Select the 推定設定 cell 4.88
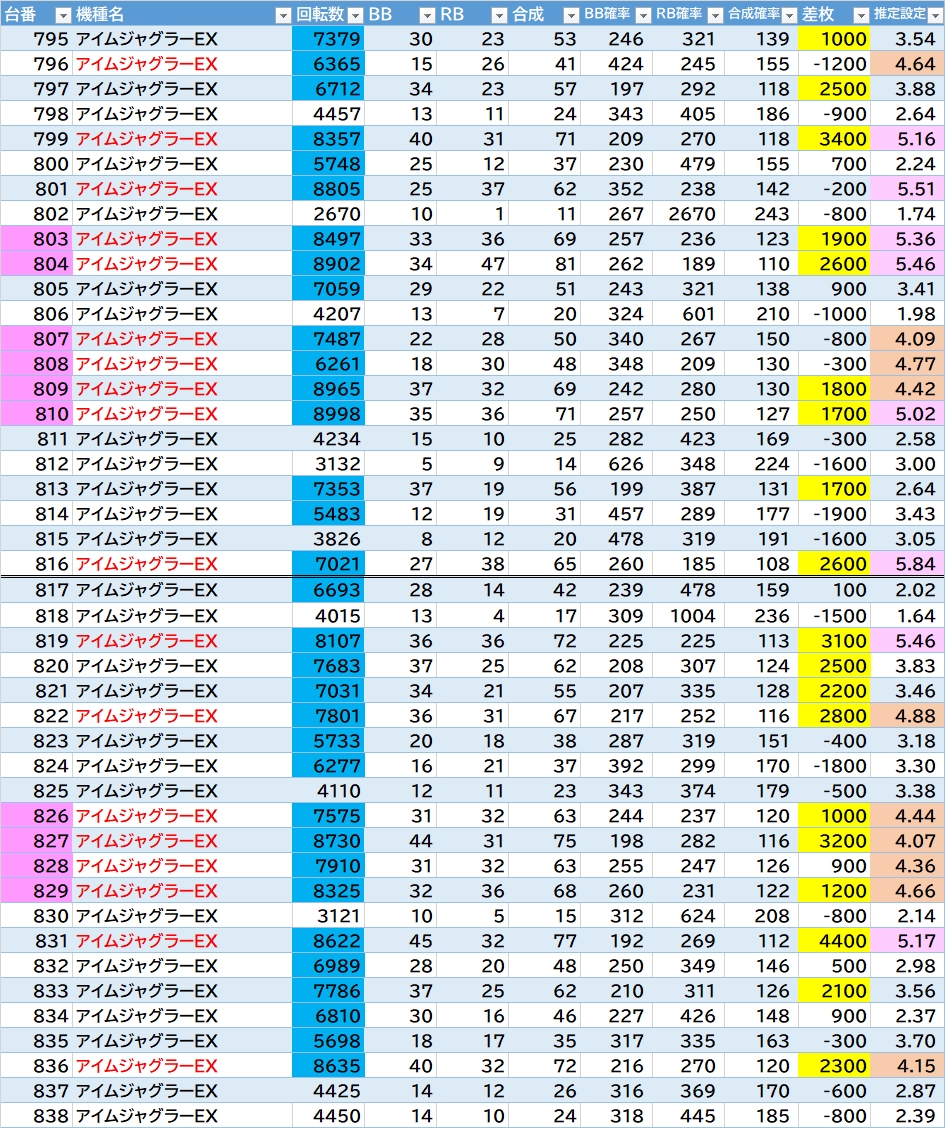The height and width of the screenshot is (1128, 945). click(x=907, y=716)
